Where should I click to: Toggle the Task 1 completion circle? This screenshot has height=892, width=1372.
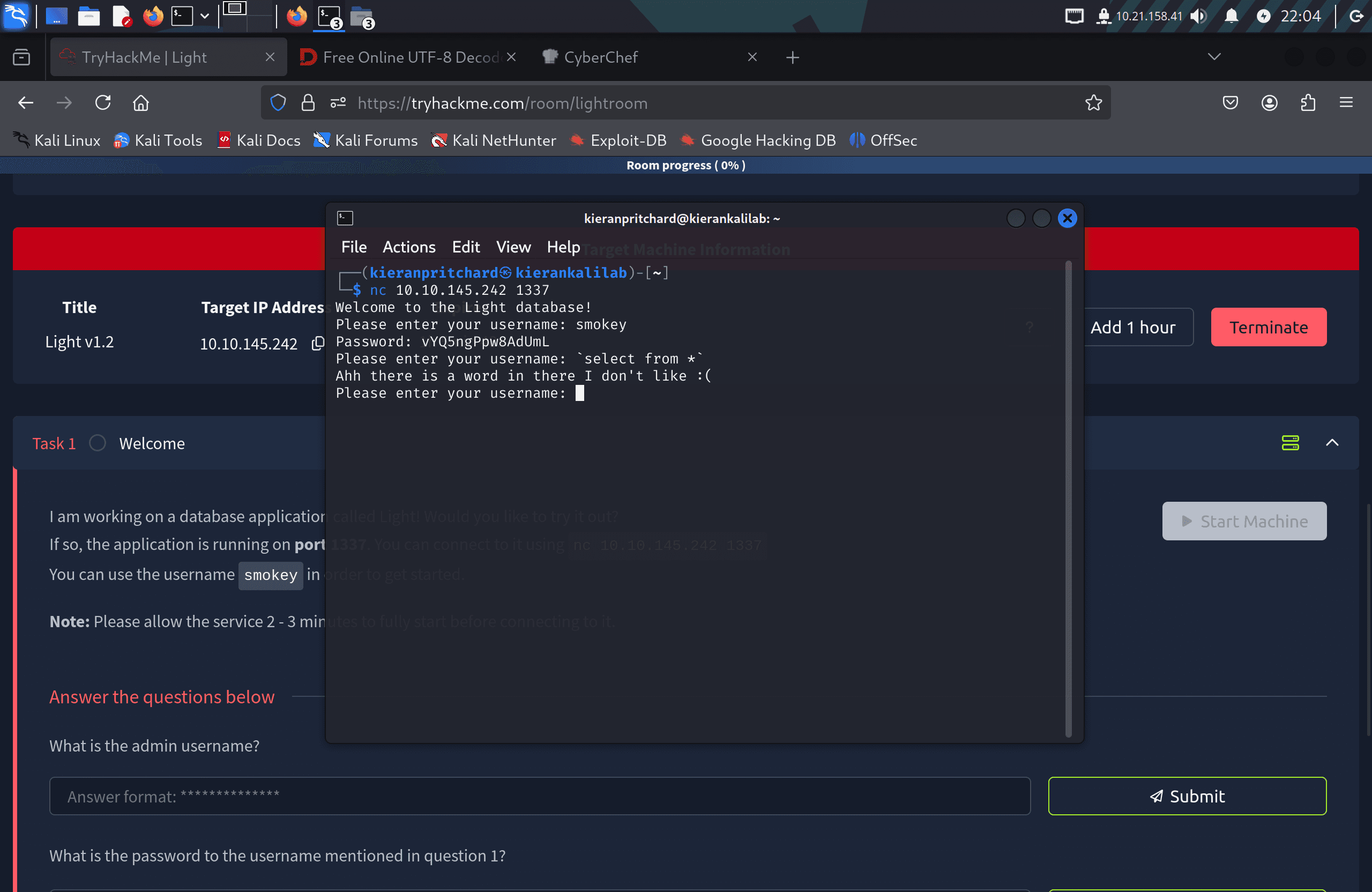click(97, 443)
